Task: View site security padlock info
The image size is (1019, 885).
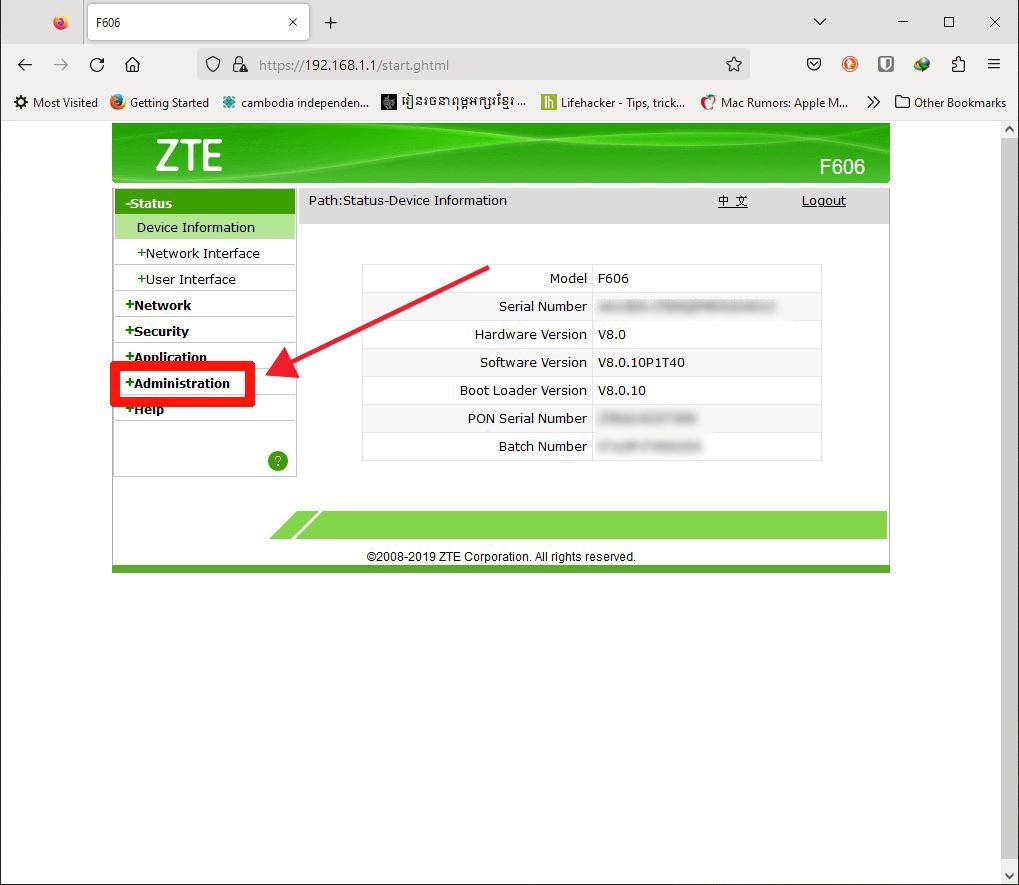Action: 240,64
